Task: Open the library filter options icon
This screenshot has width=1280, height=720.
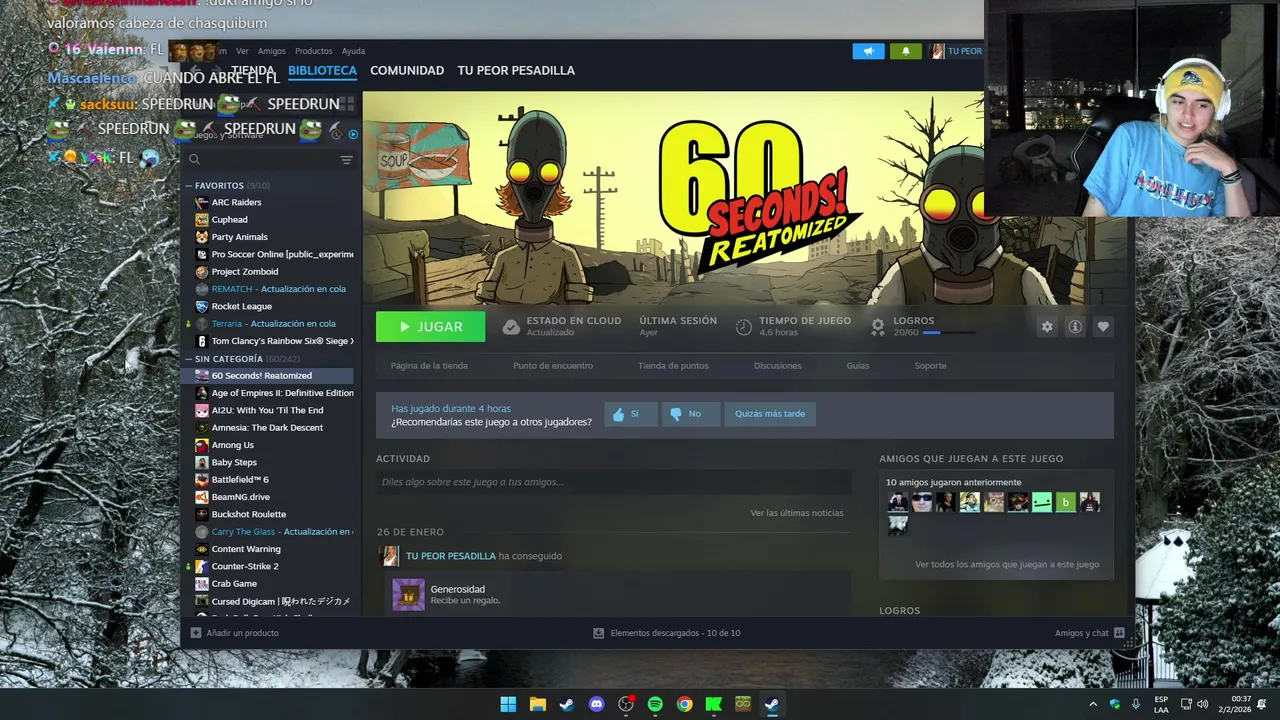Action: coord(346,159)
